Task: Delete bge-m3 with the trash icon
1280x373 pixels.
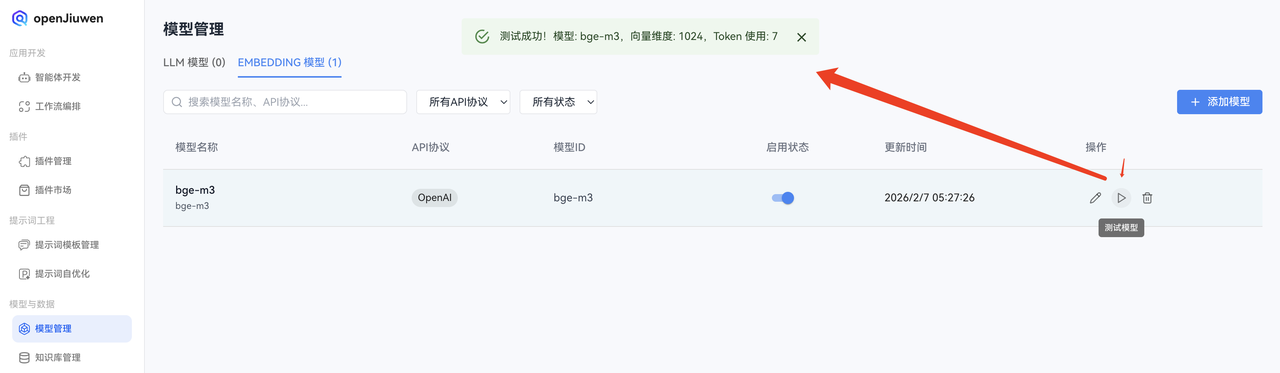Action: (1147, 198)
